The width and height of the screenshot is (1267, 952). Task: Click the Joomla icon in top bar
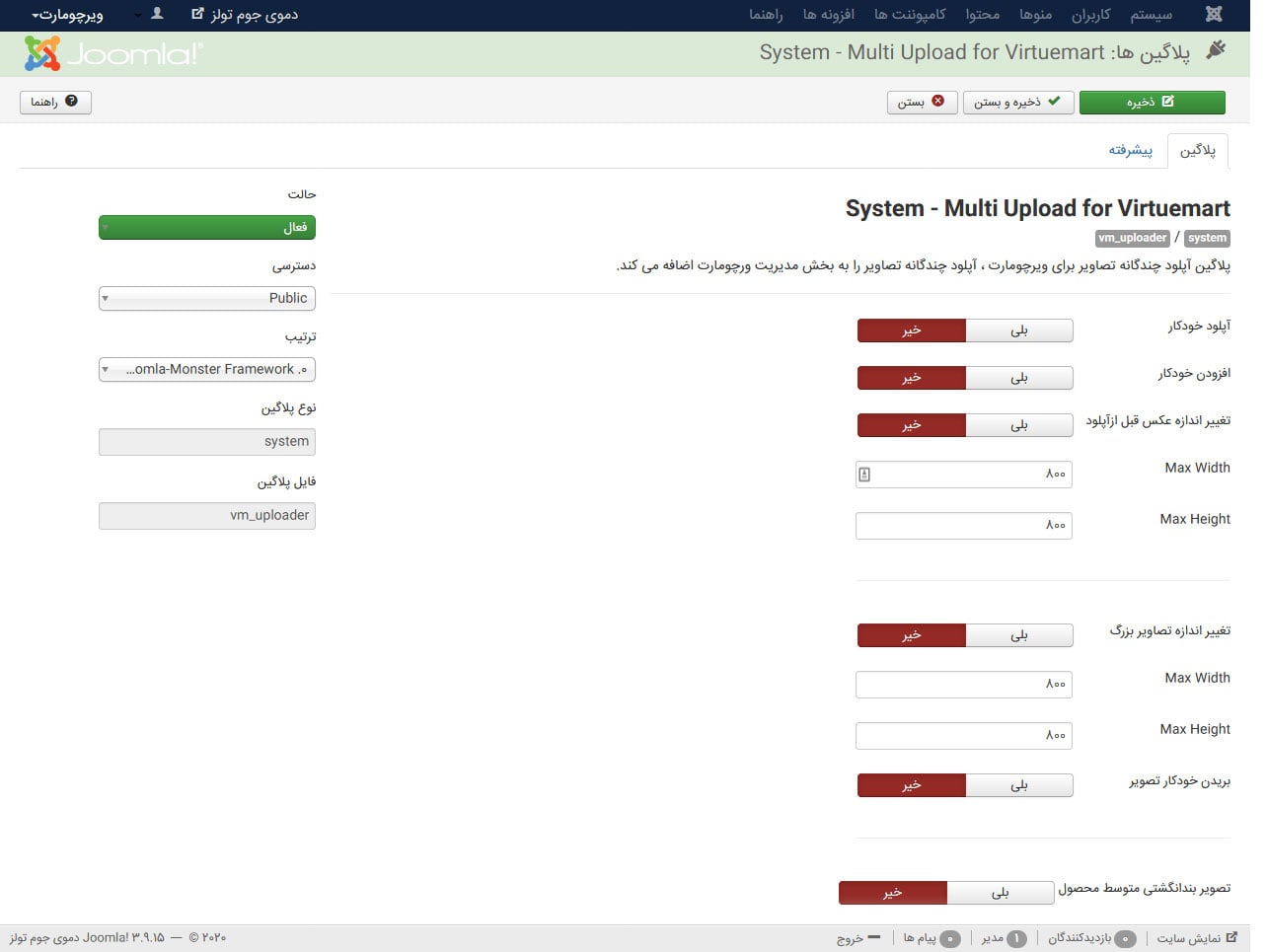pos(1214,15)
